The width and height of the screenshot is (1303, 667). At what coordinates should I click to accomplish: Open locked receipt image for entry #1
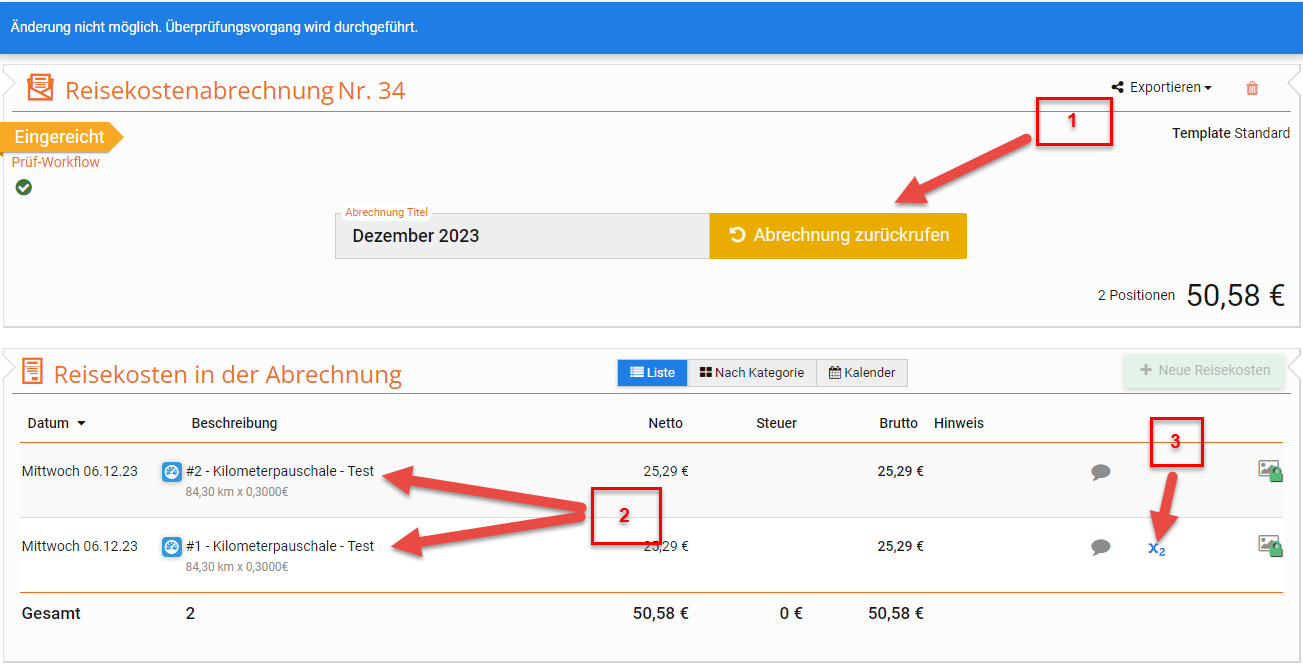coord(1270,546)
